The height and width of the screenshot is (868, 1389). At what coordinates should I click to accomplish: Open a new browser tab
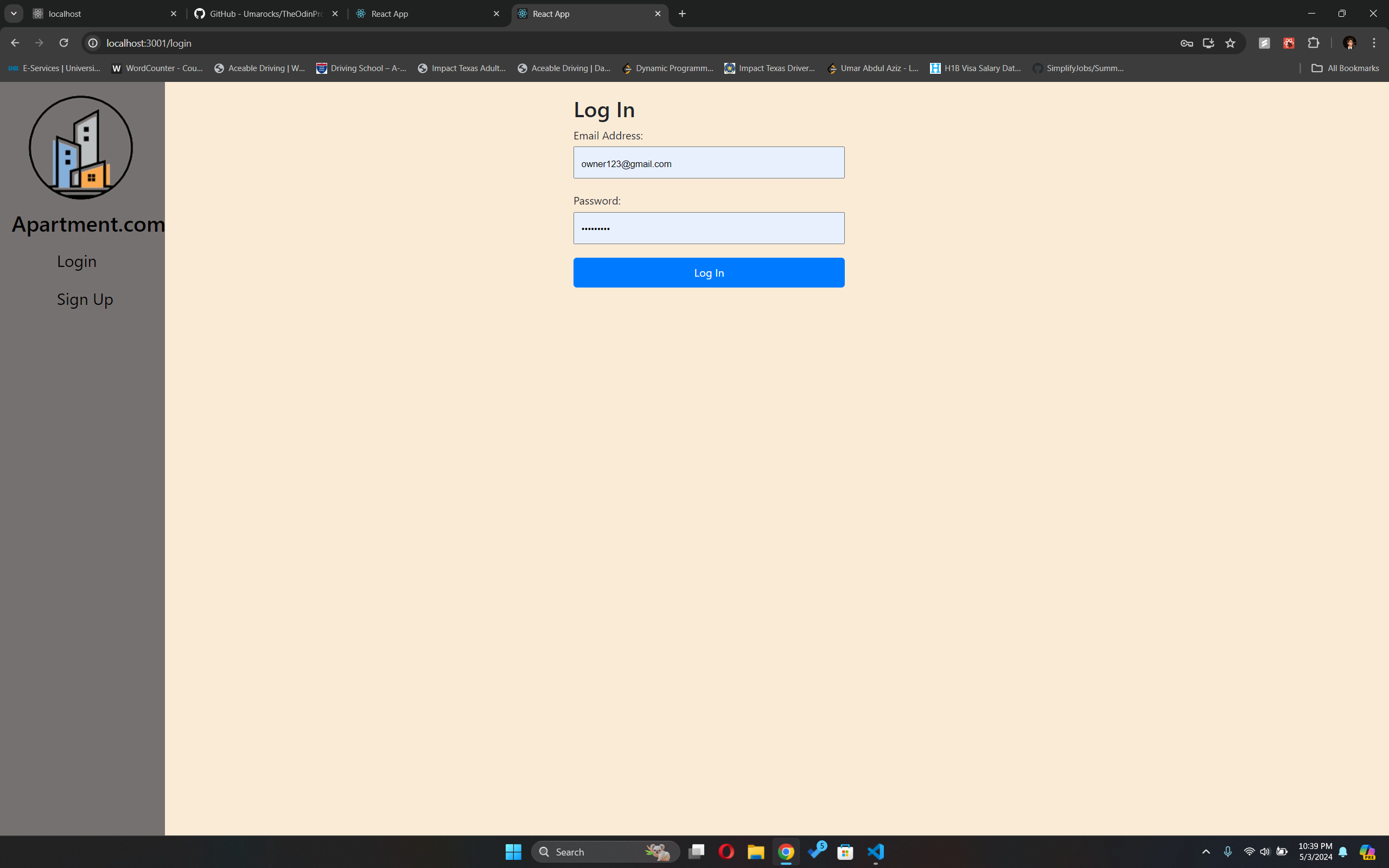682,14
